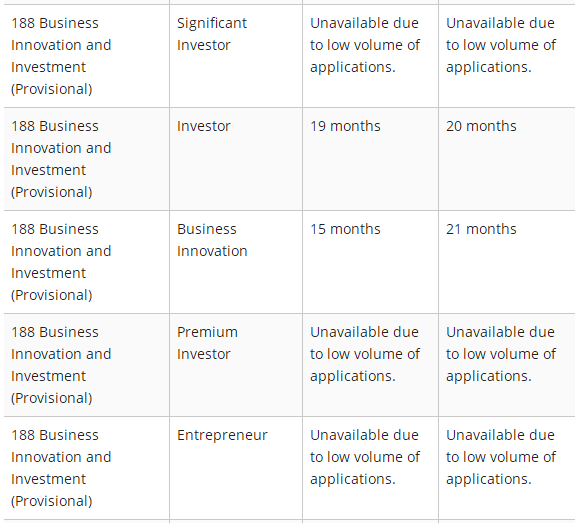
Task: Select the 15 months cell
Action: coord(370,262)
